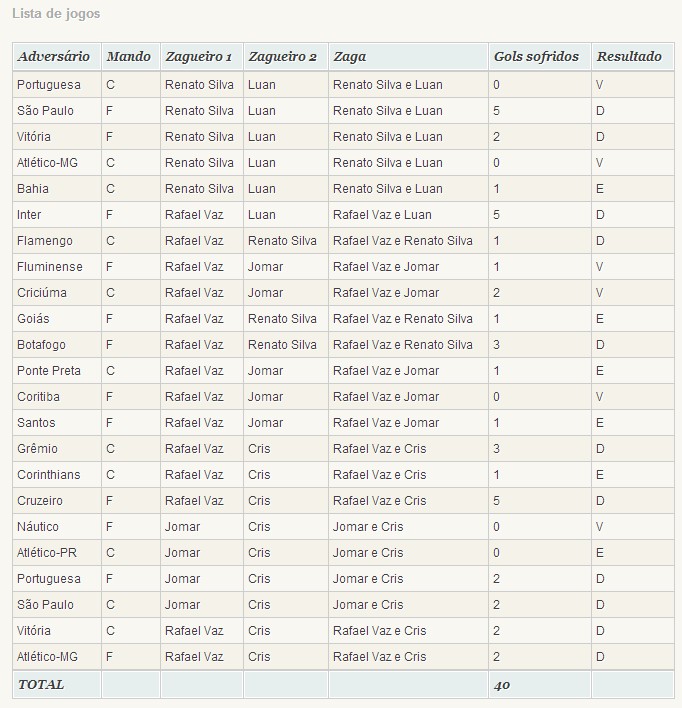The height and width of the screenshot is (708, 682).
Task: Select the Fluminense cell in the table
Action: [x=50, y=267]
